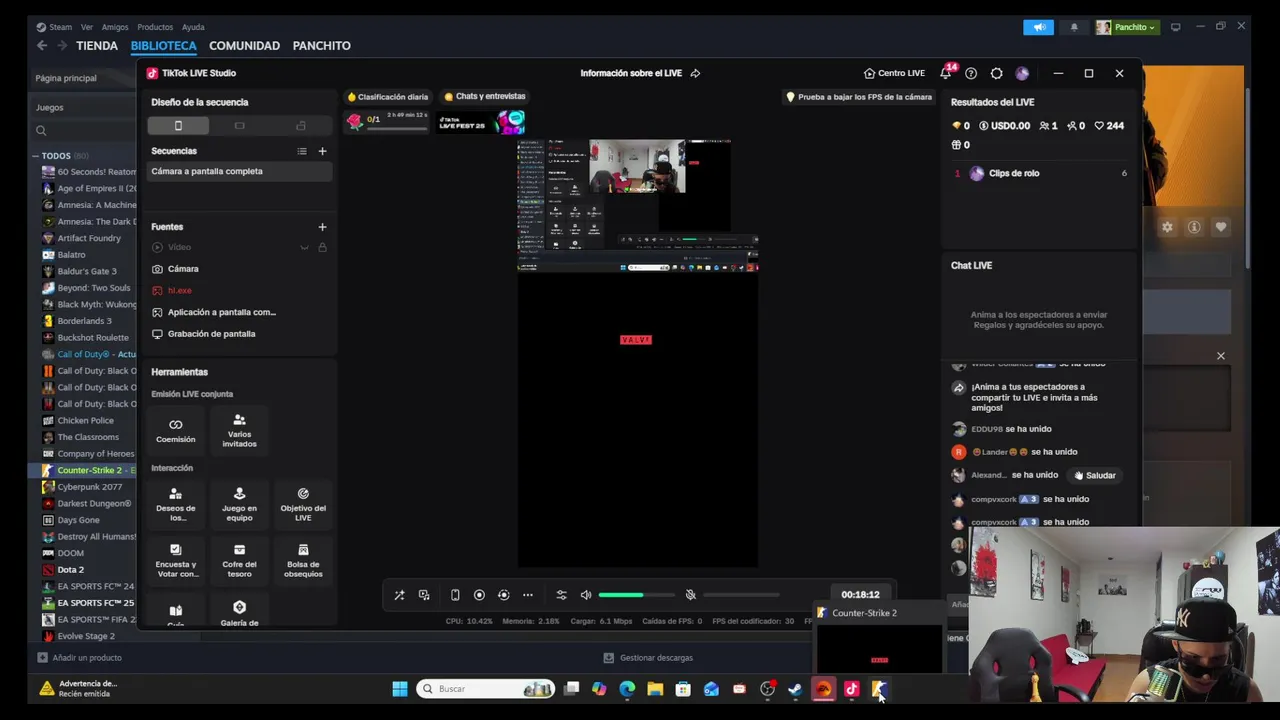Screen dimensions: 1280x720
Task: Add a new scene in Secuencias
Action: click(322, 151)
